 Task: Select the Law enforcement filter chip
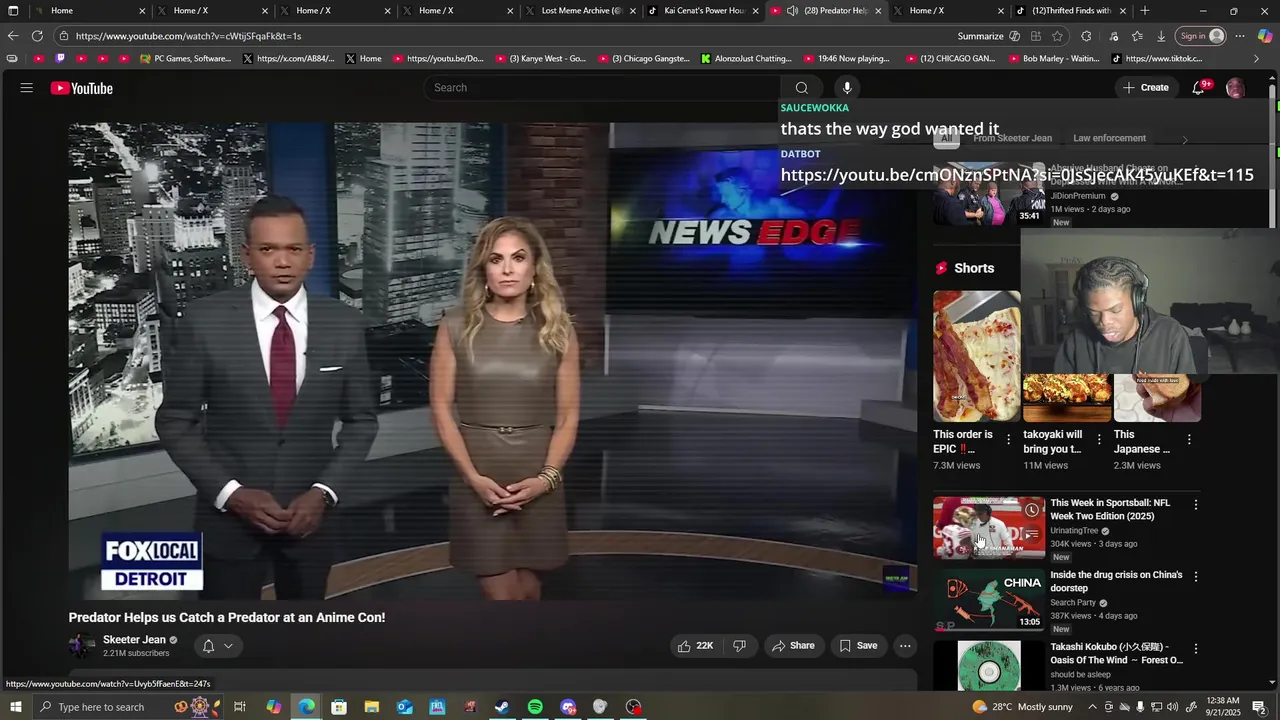1109,138
